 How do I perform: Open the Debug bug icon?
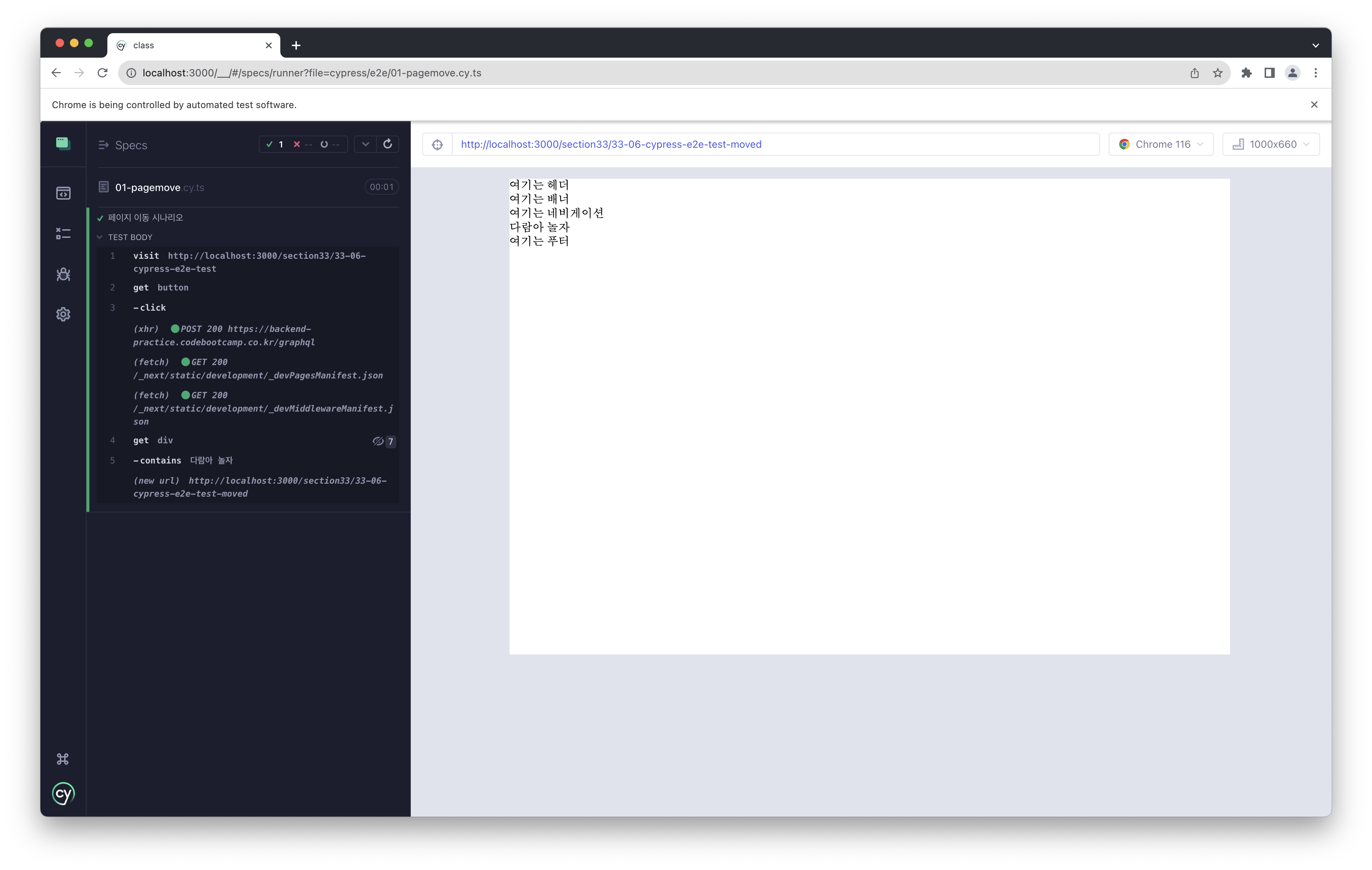pos(63,274)
